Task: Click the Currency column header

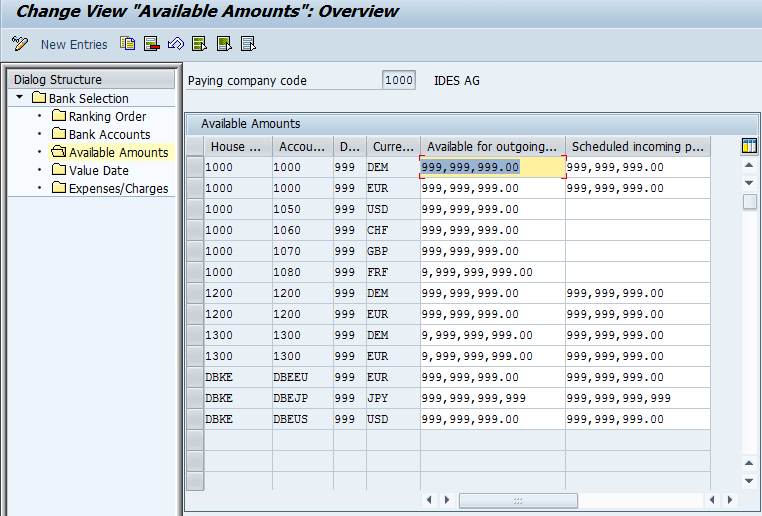Action: point(392,146)
